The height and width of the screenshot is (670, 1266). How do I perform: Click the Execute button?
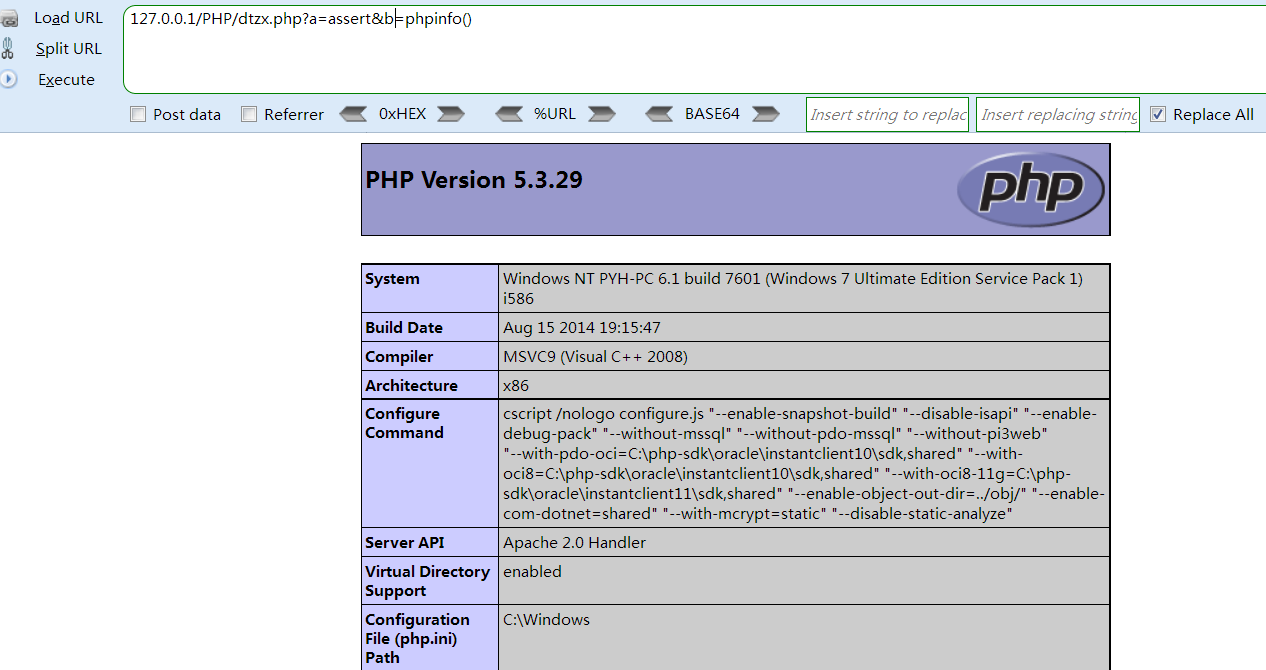tap(66, 80)
